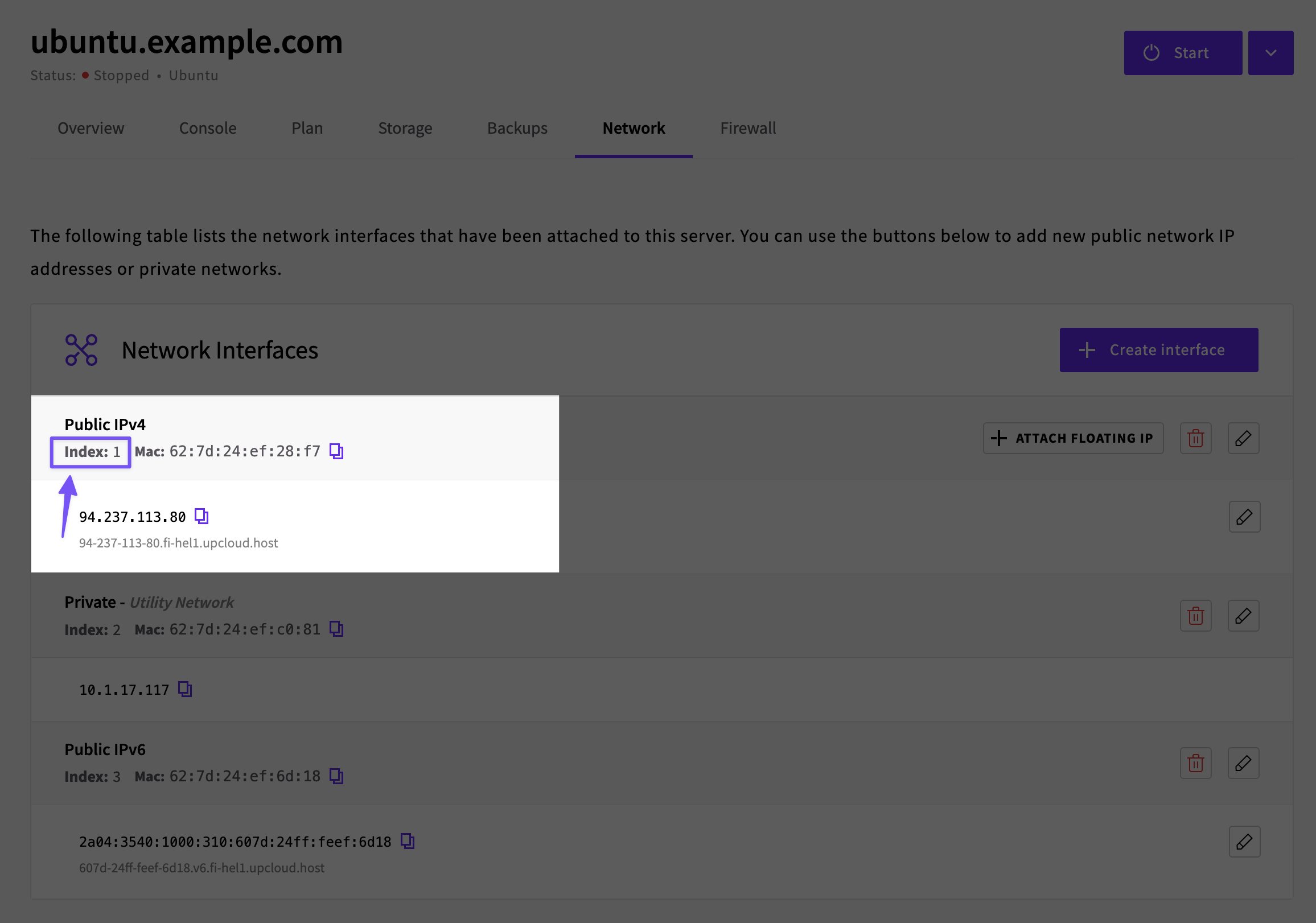Delete the Public IPv4 interface
1316x923 pixels.
point(1196,438)
